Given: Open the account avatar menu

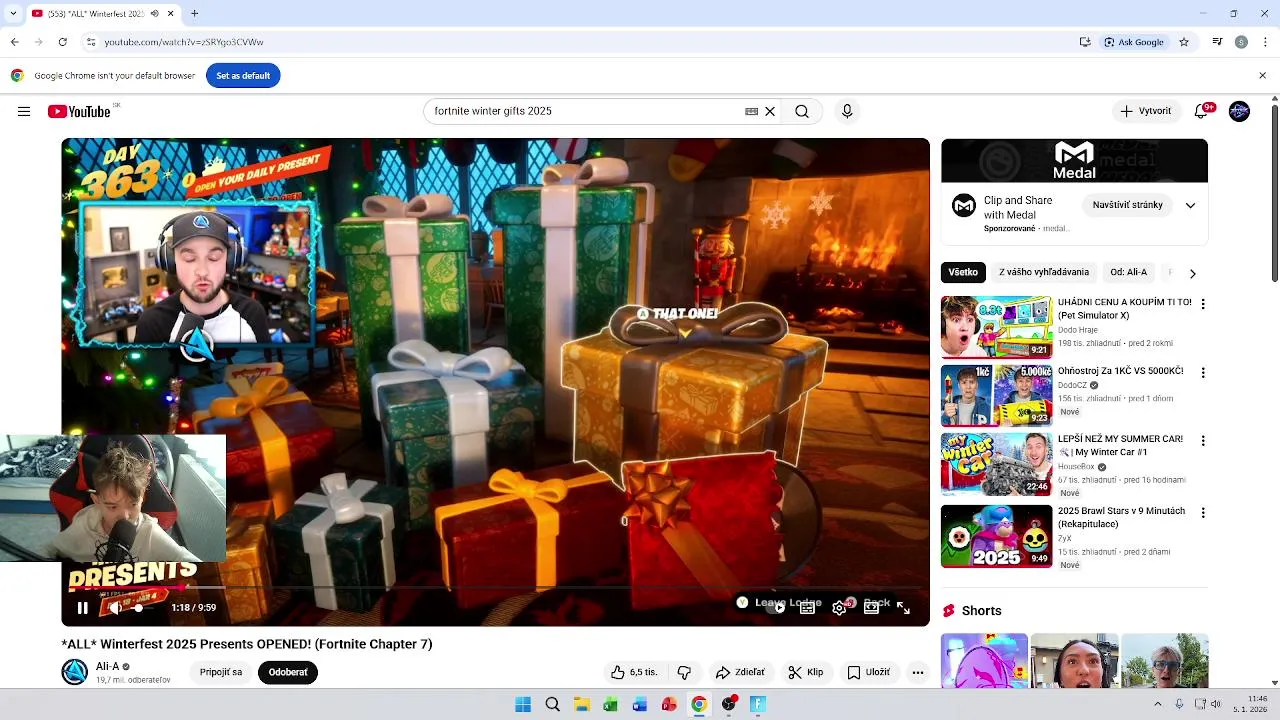Looking at the screenshot, I should (x=1239, y=111).
